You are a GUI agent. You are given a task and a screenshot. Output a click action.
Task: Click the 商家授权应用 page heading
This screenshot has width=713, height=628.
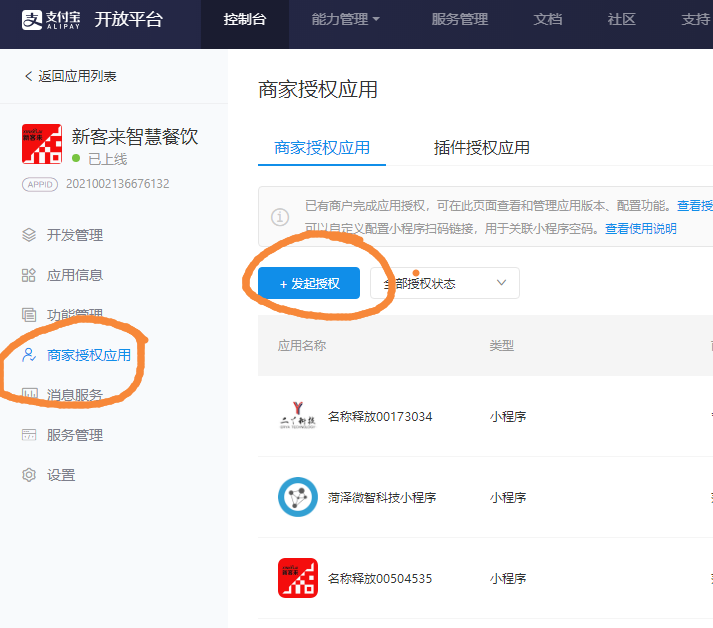[318, 89]
